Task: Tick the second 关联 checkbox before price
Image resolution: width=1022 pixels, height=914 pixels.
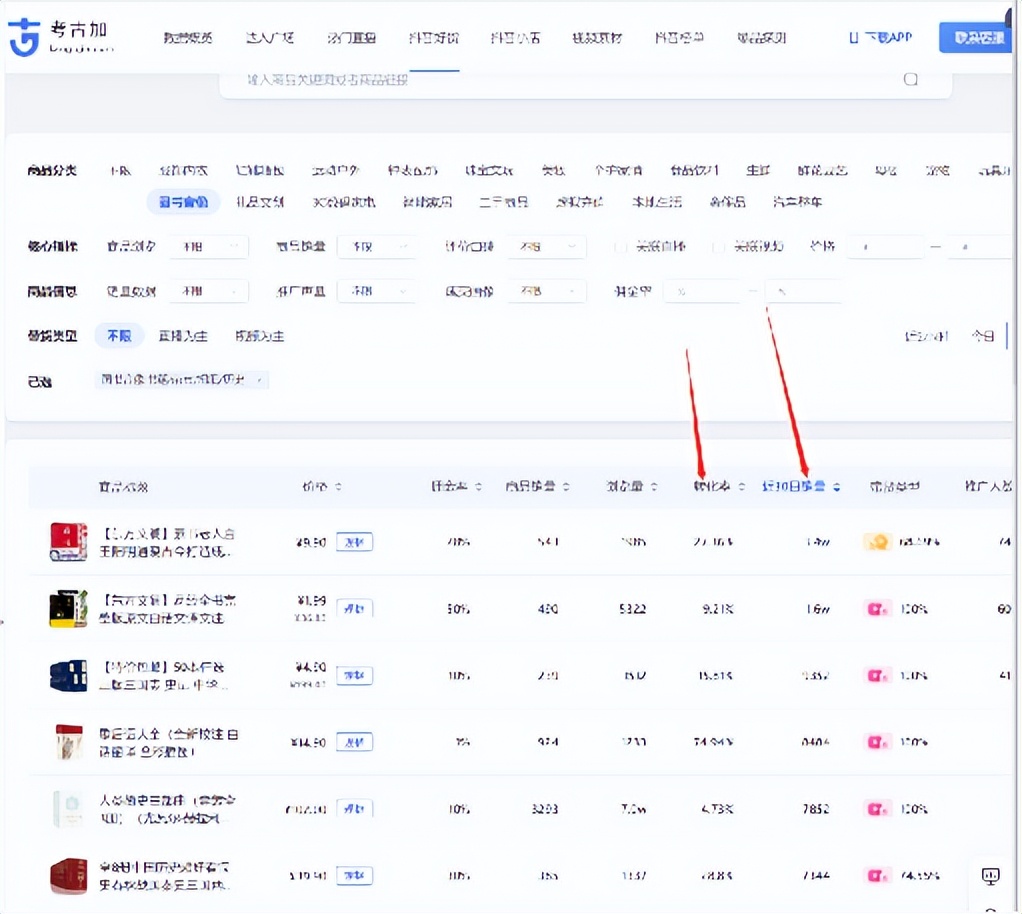Action: 718,246
